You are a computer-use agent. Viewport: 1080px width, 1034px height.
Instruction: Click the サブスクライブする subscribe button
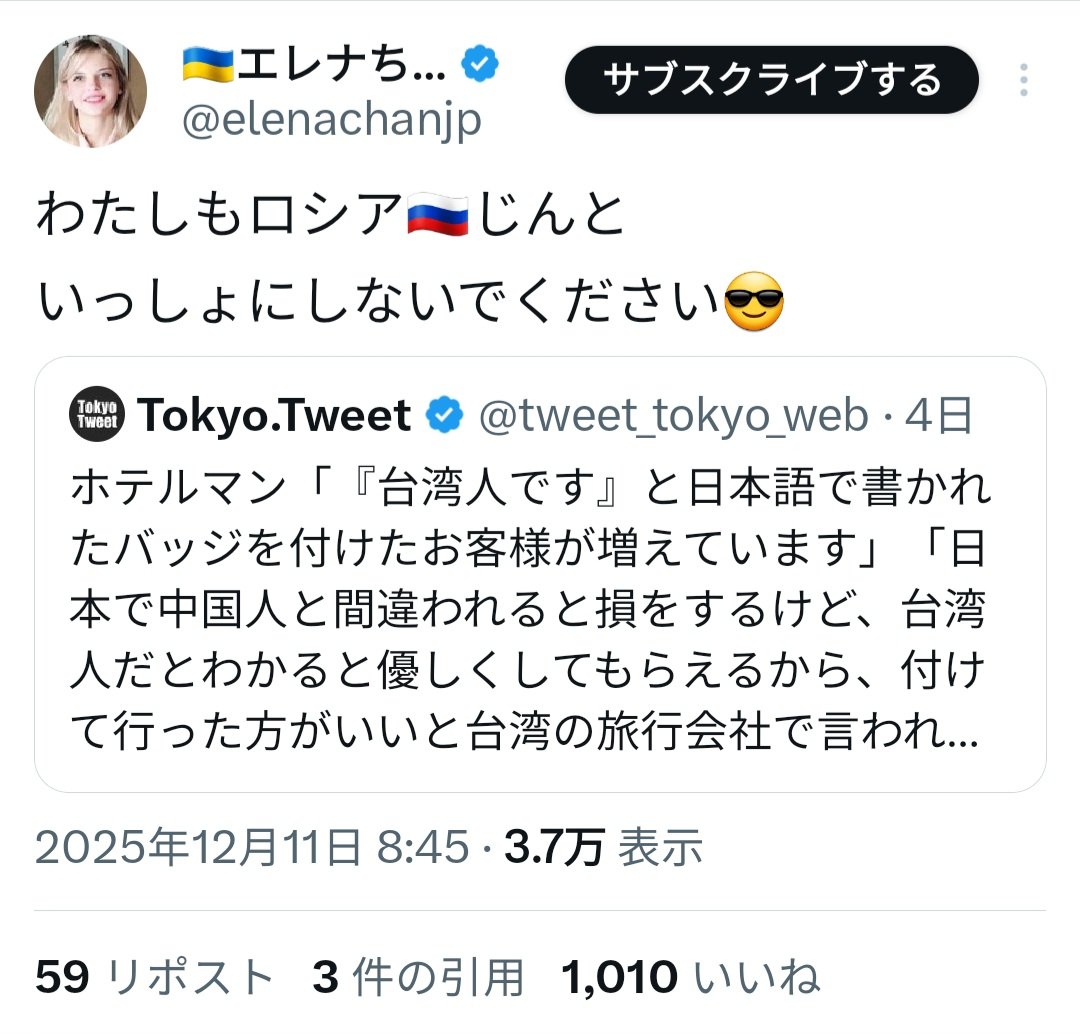point(771,80)
